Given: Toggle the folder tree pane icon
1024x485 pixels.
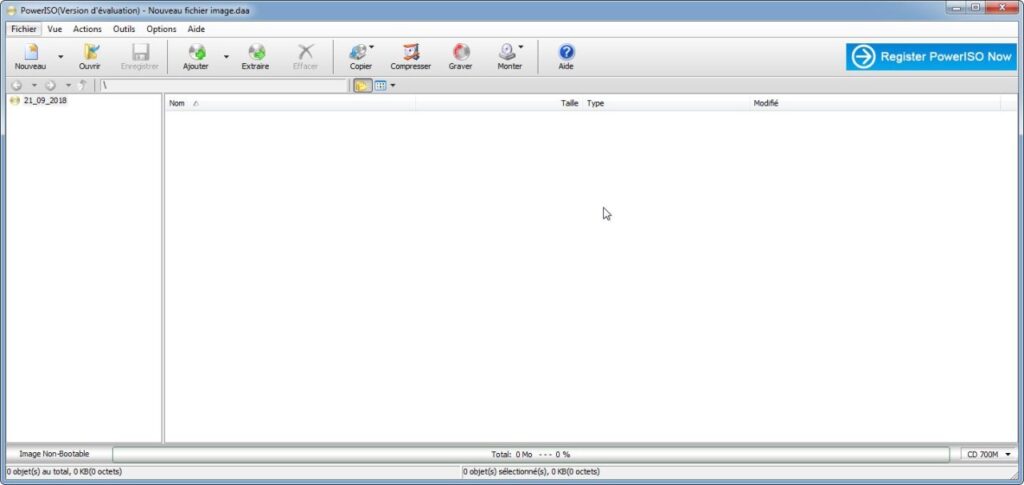Looking at the screenshot, I should (362, 86).
